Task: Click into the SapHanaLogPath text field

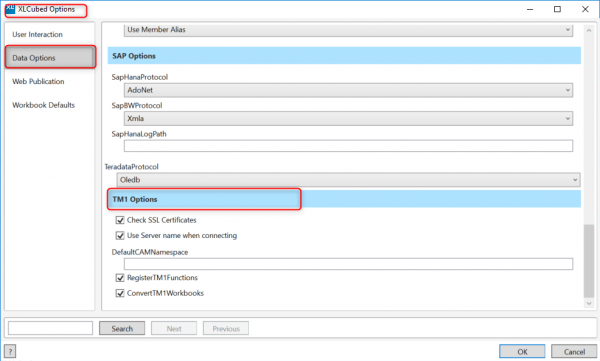Action: (348, 146)
